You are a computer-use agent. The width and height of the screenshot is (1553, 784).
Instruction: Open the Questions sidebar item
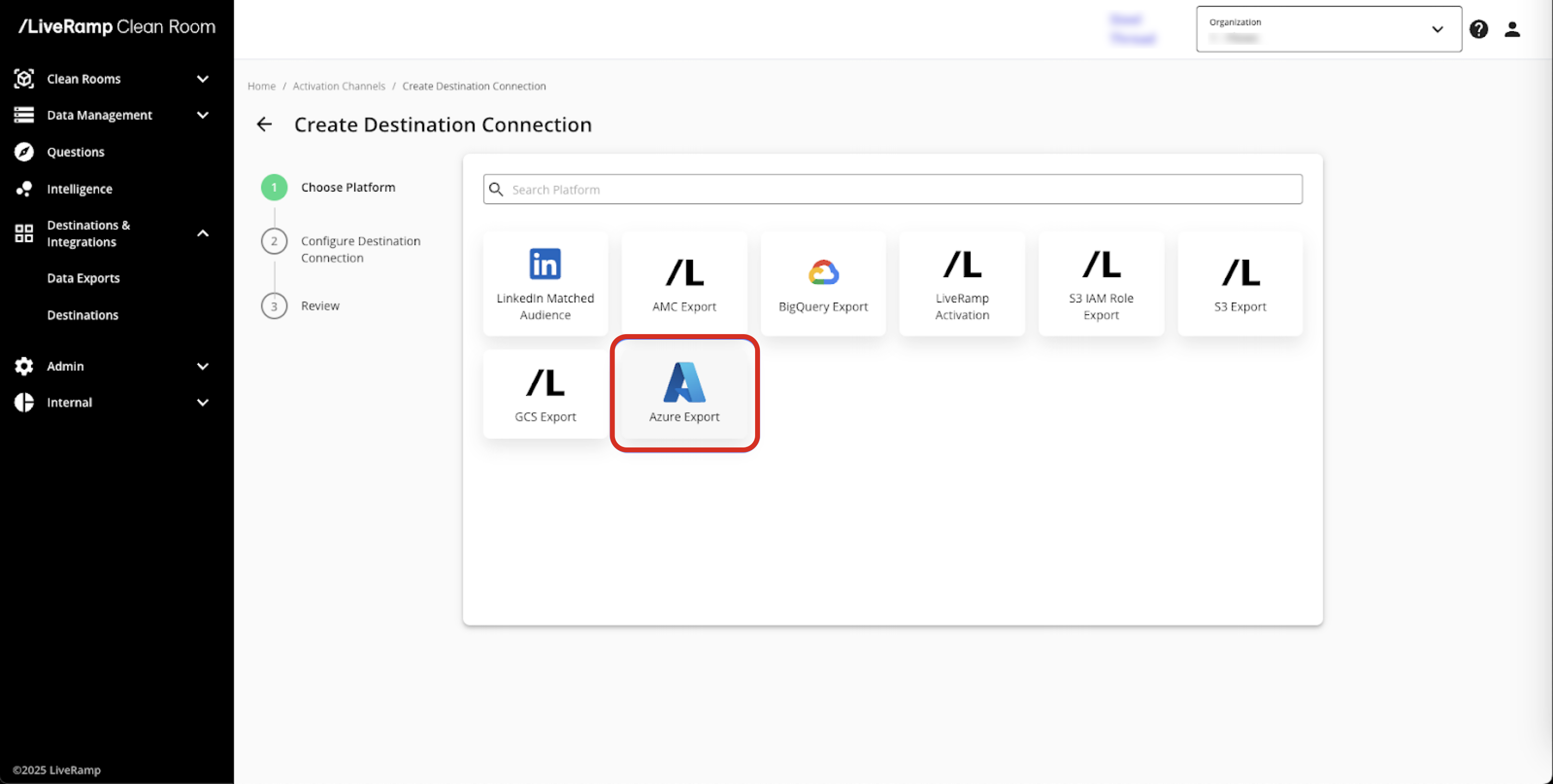pos(75,152)
